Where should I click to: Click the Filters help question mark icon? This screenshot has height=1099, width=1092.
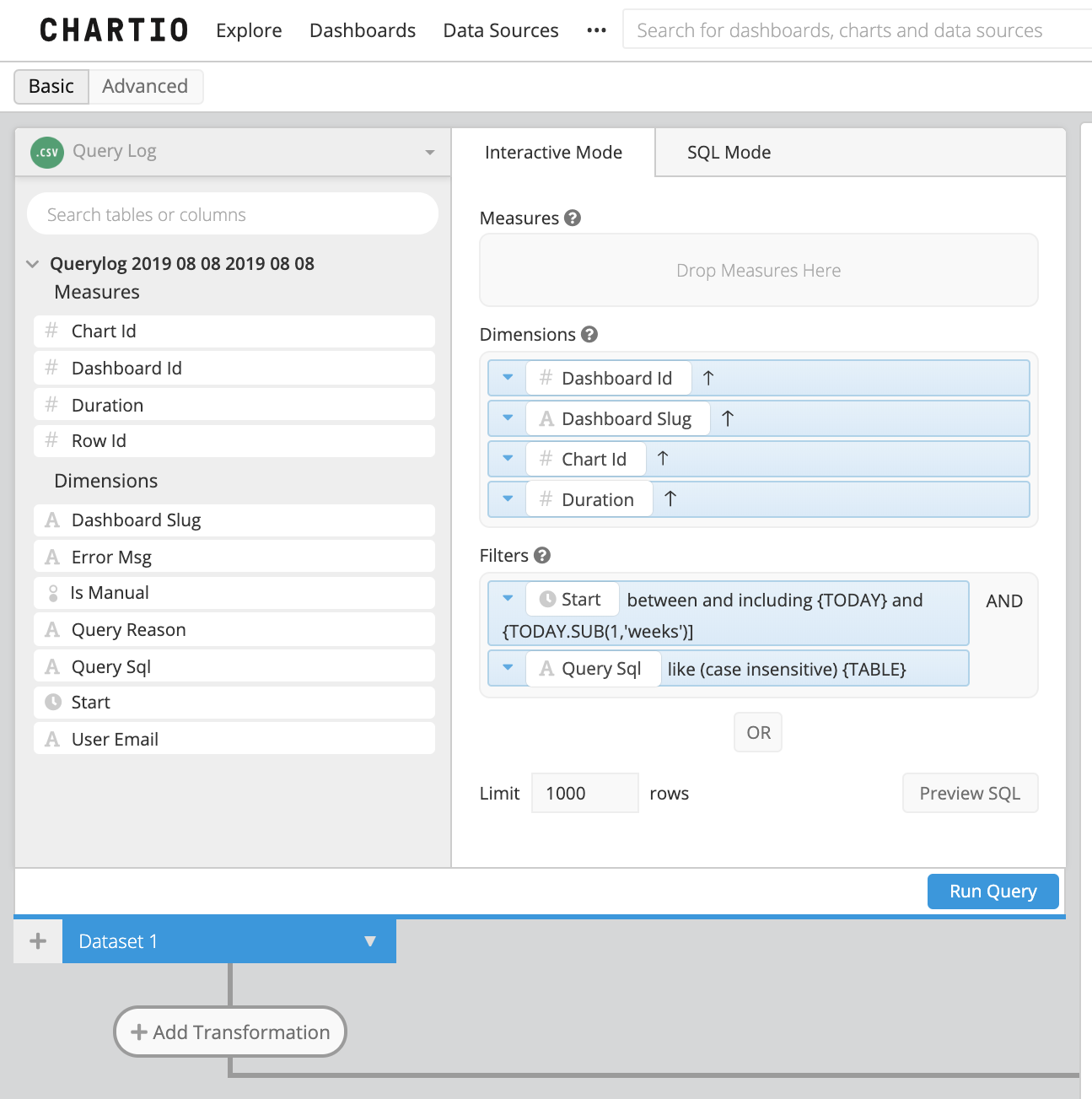pyautogui.click(x=542, y=555)
